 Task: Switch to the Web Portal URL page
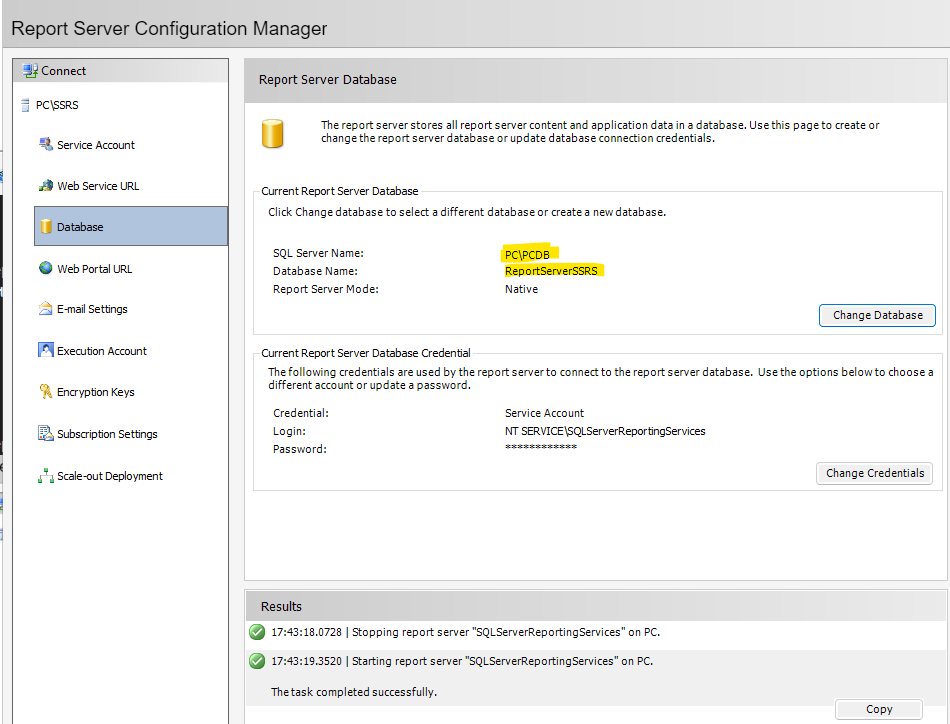(95, 269)
